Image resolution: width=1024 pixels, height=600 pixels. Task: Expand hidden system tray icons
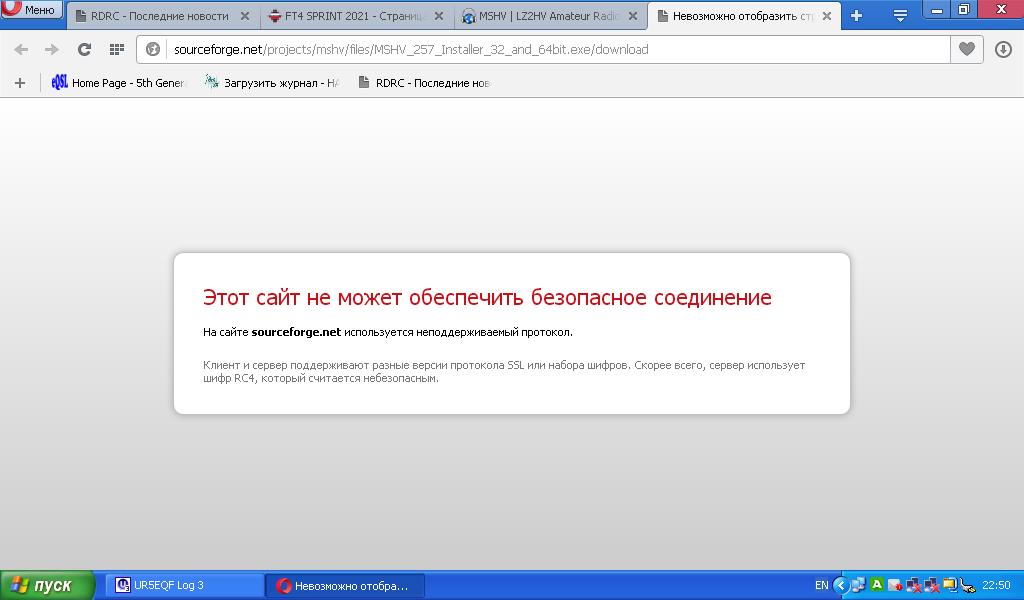coord(841,585)
